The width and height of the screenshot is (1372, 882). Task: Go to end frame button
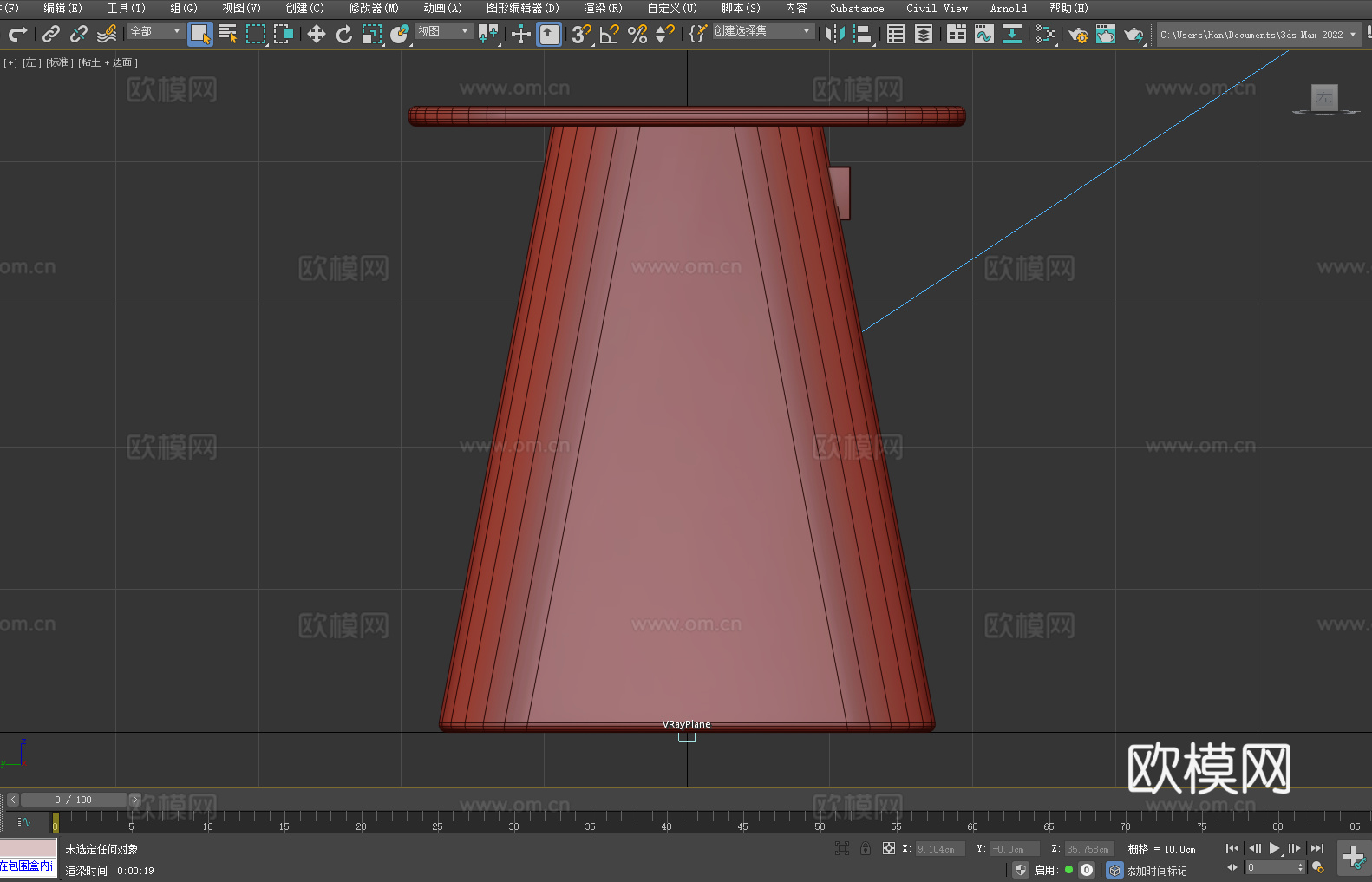(x=1317, y=848)
